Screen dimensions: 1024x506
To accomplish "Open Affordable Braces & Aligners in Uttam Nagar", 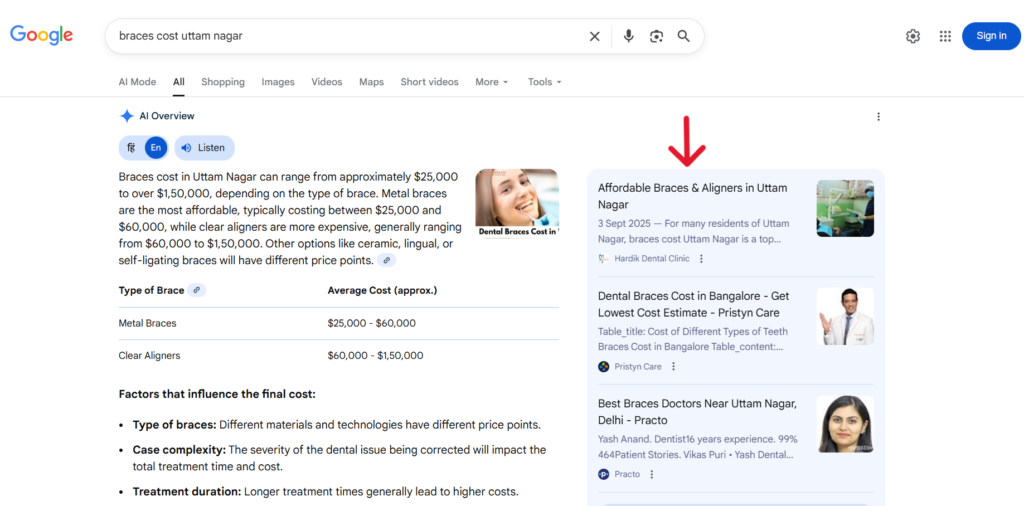I will (x=692, y=196).
